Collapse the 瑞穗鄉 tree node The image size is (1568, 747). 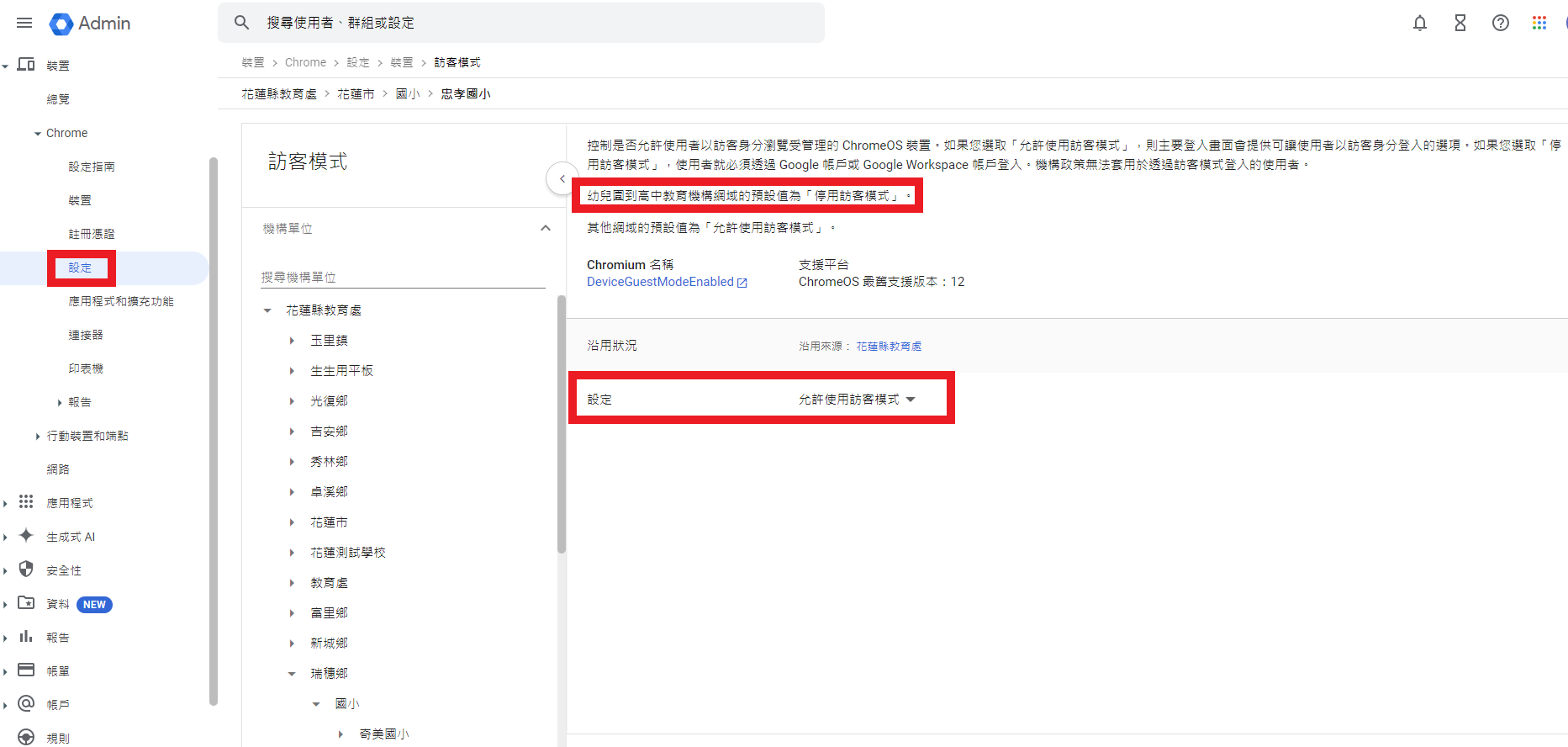[x=292, y=674]
